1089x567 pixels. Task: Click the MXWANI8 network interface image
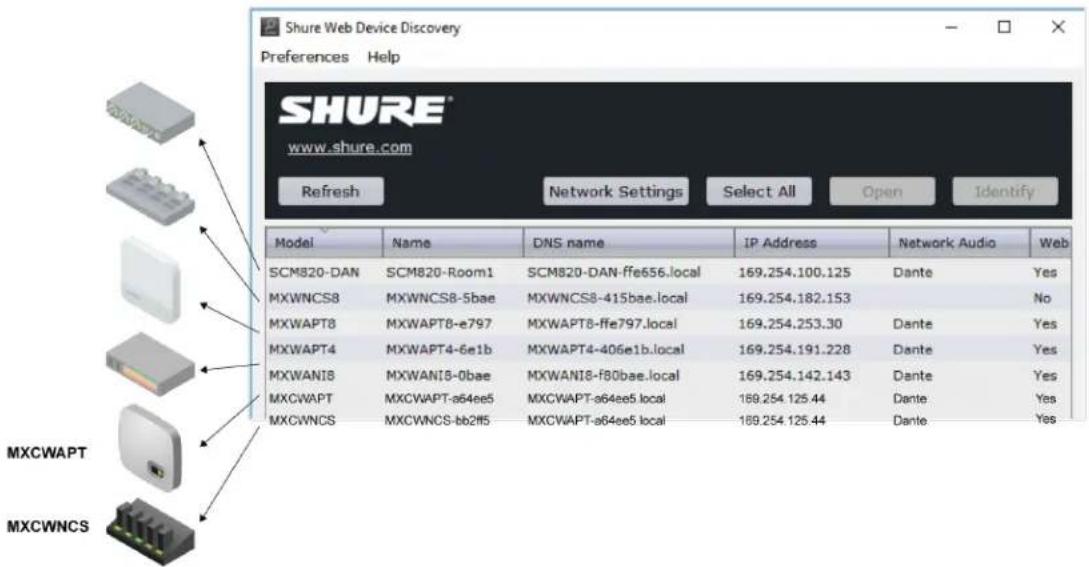click(x=150, y=364)
